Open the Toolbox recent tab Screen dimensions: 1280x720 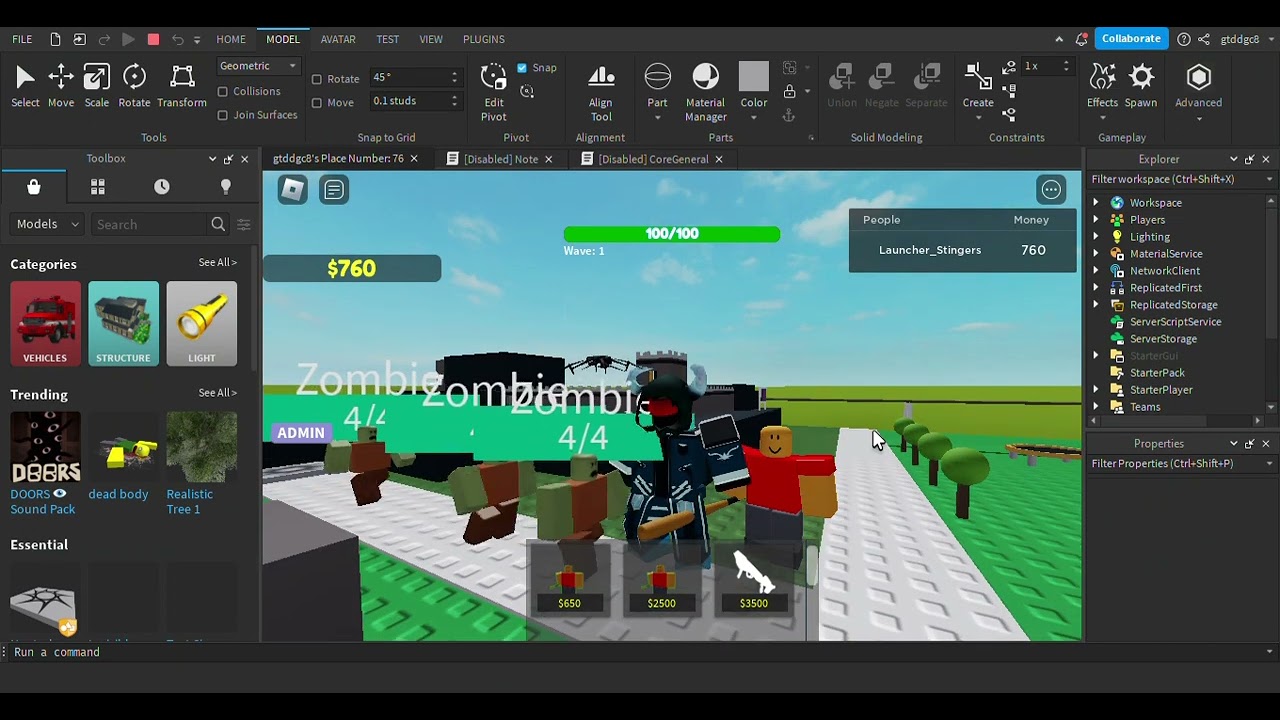[x=162, y=187]
